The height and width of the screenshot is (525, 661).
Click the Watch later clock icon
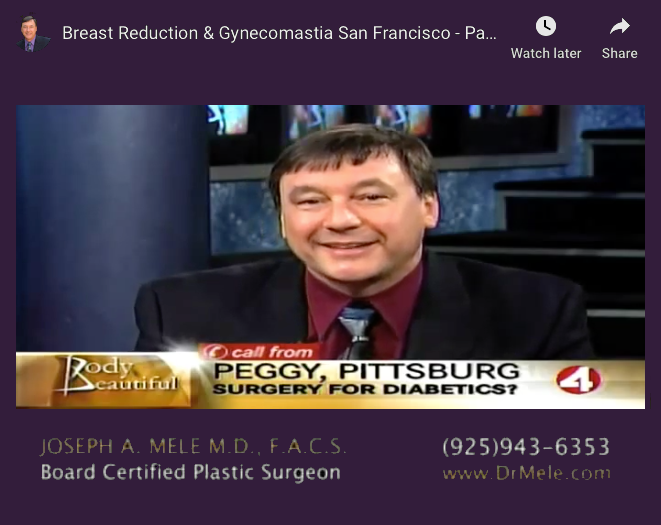[546, 26]
